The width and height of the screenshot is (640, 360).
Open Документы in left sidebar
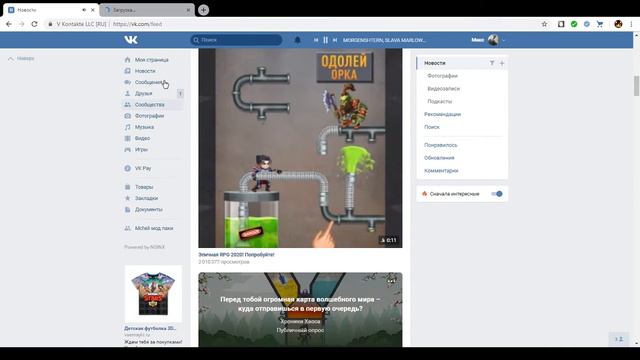(x=149, y=209)
